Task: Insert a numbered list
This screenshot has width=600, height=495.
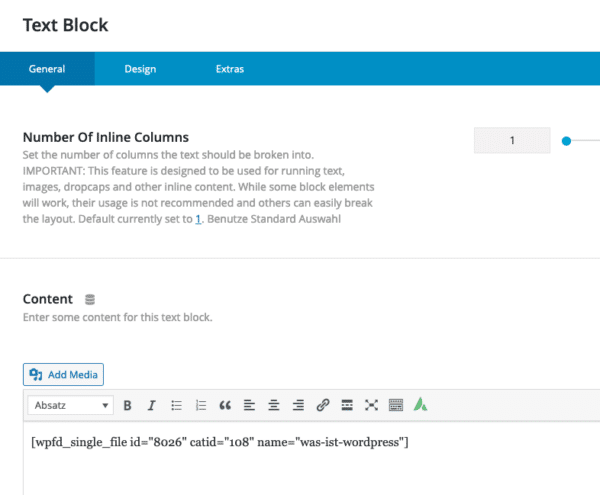Action: (x=201, y=405)
